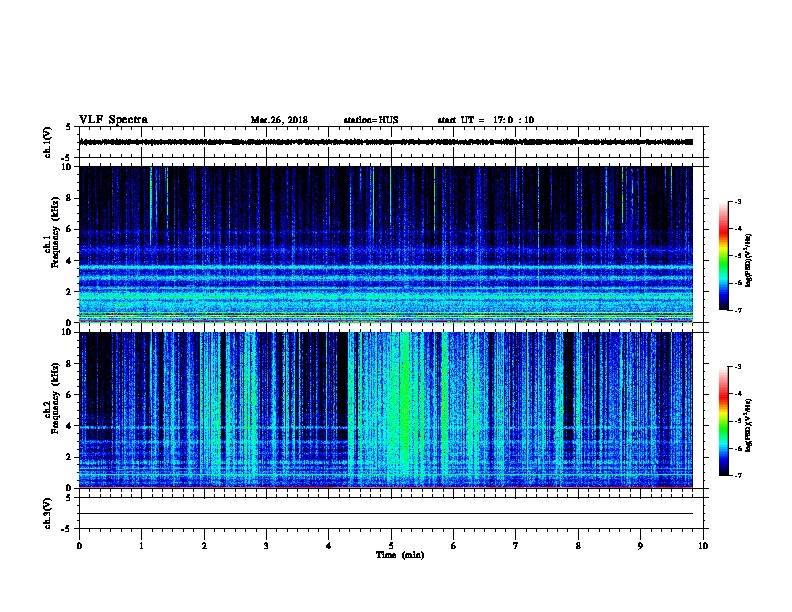Click the "Time (min)" axis title
Screen dimensions: 792x612
[400, 555]
